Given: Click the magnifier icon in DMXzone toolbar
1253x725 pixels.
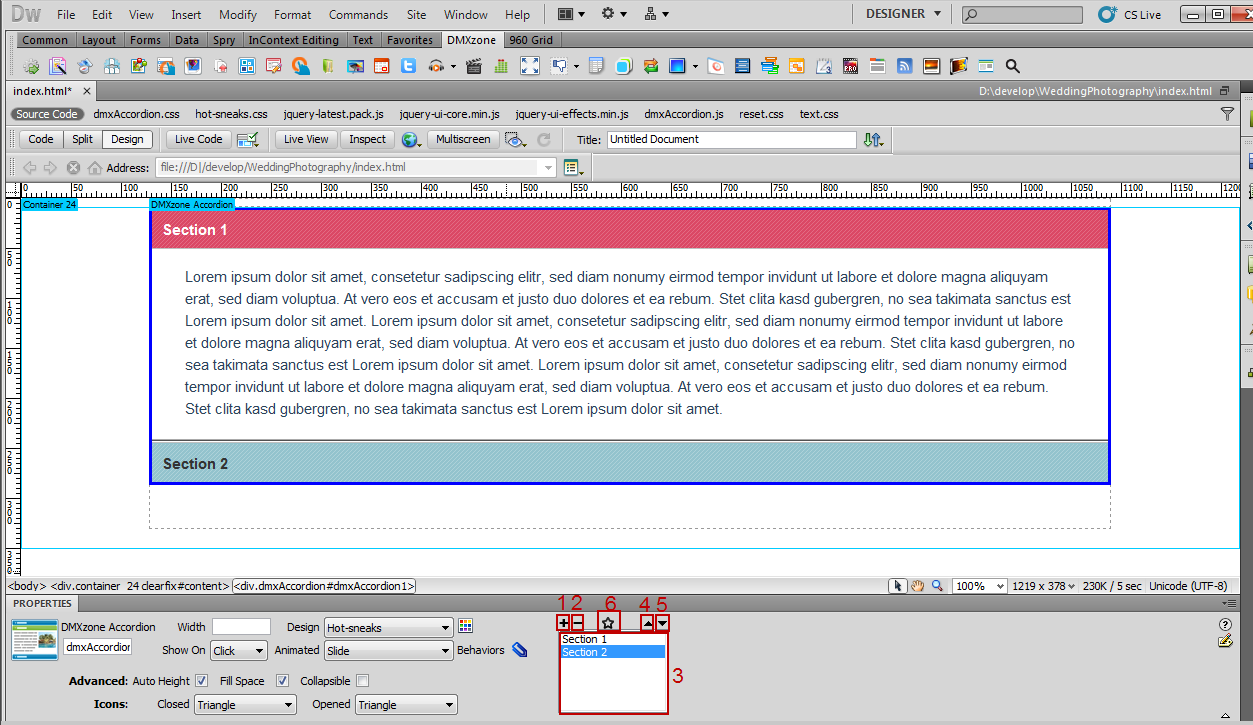Looking at the screenshot, I should pyautogui.click(x=1012, y=66).
